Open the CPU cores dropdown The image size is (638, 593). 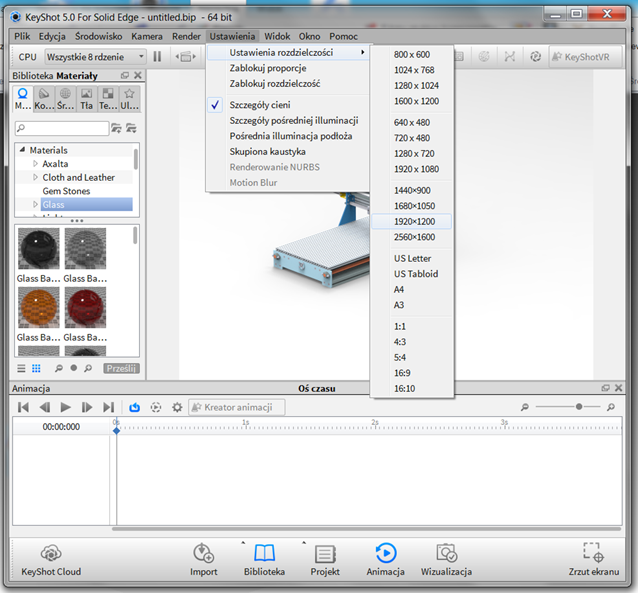pos(95,57)
